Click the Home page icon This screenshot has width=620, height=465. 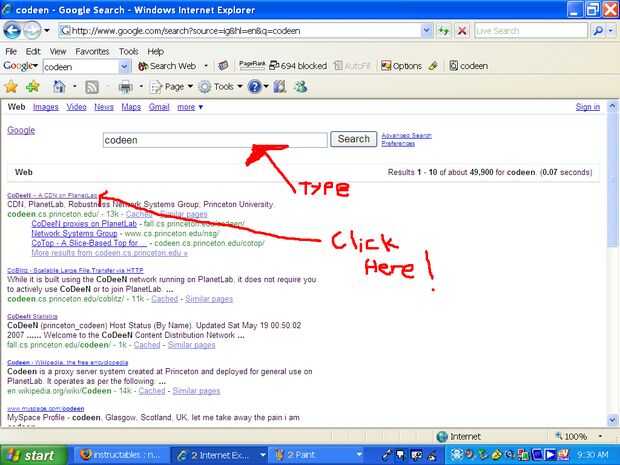(59, 87)
